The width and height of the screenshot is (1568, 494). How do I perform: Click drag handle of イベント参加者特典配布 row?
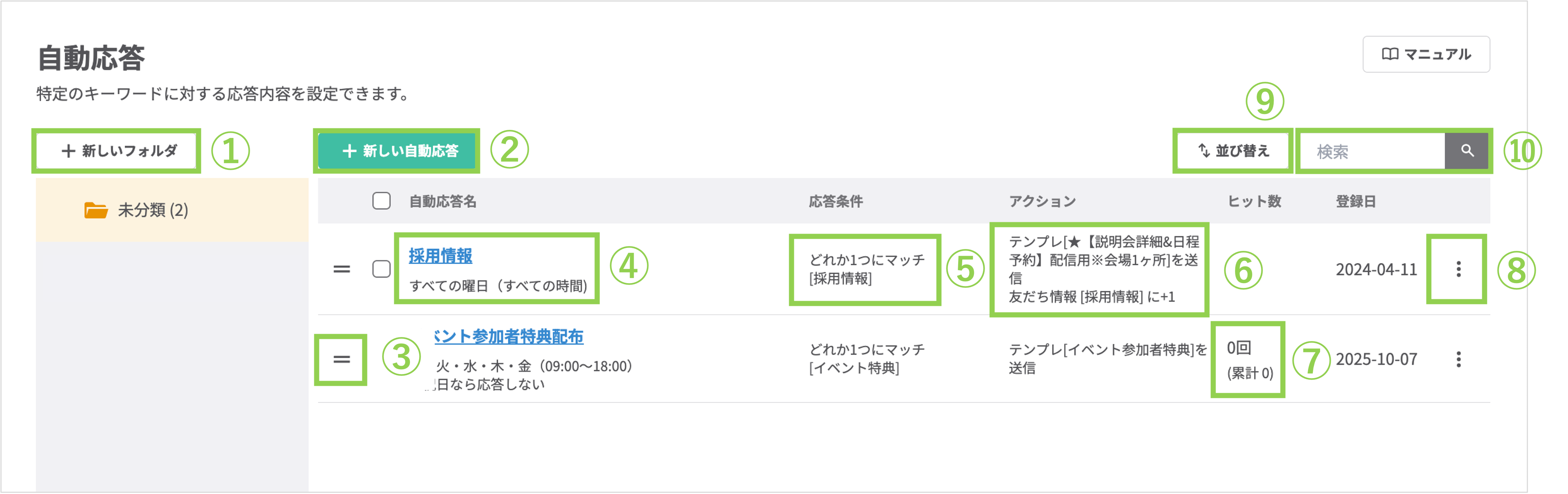(x=341, y=359)
